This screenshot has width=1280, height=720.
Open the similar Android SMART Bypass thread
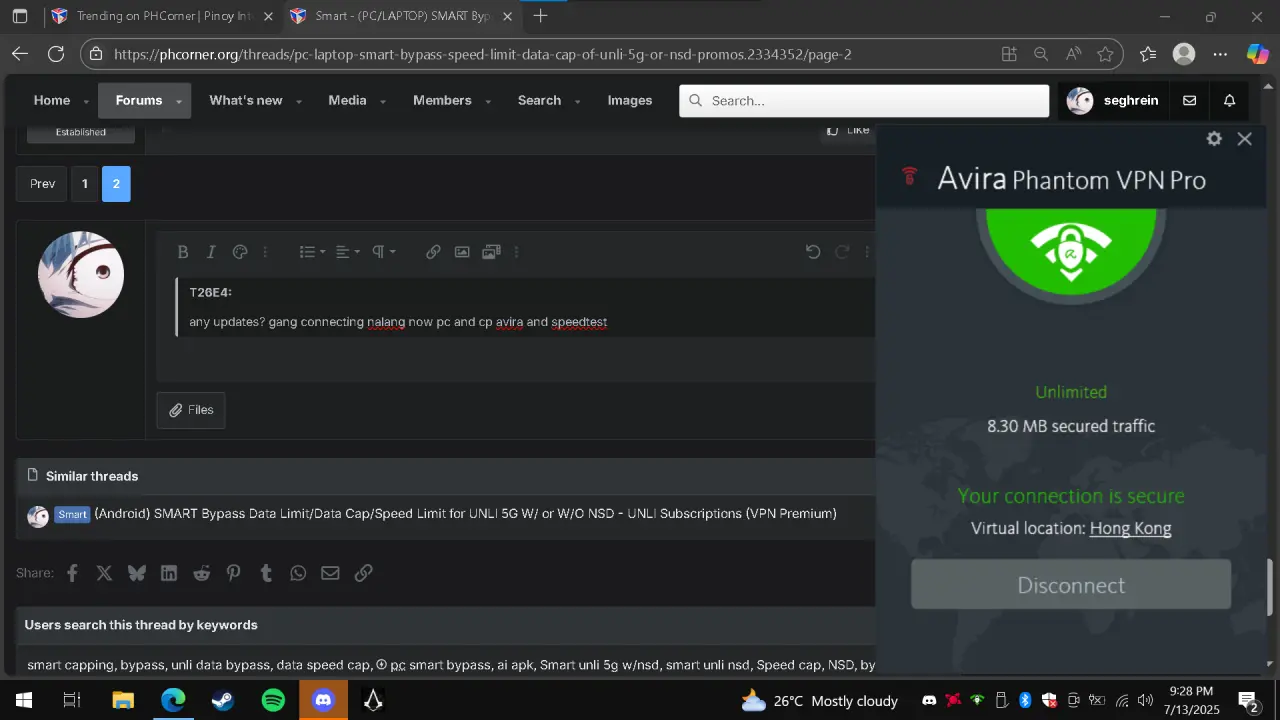click(465, 514)
